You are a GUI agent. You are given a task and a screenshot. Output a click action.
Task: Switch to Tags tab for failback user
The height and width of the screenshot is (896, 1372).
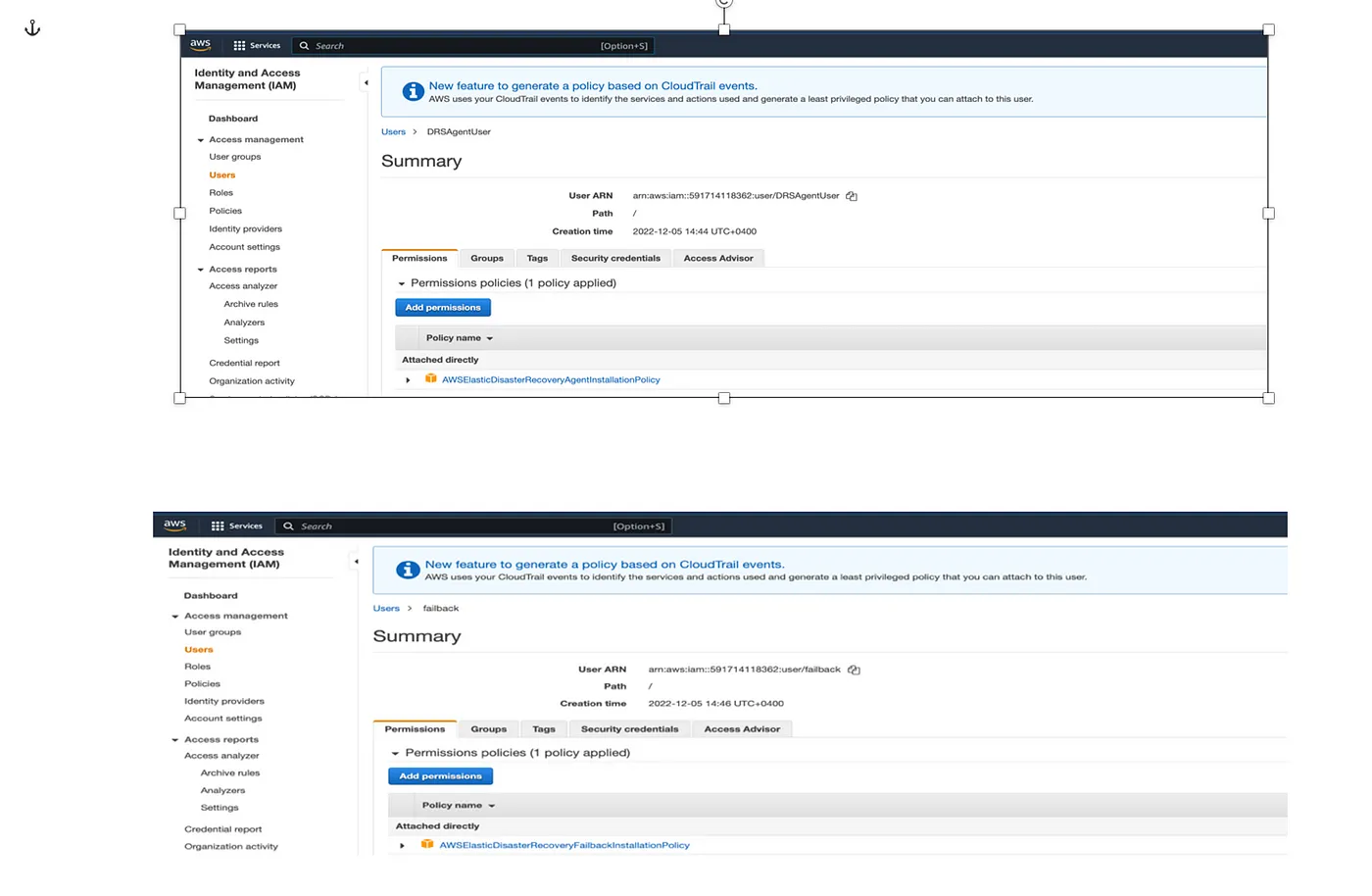tap(544, 728)
